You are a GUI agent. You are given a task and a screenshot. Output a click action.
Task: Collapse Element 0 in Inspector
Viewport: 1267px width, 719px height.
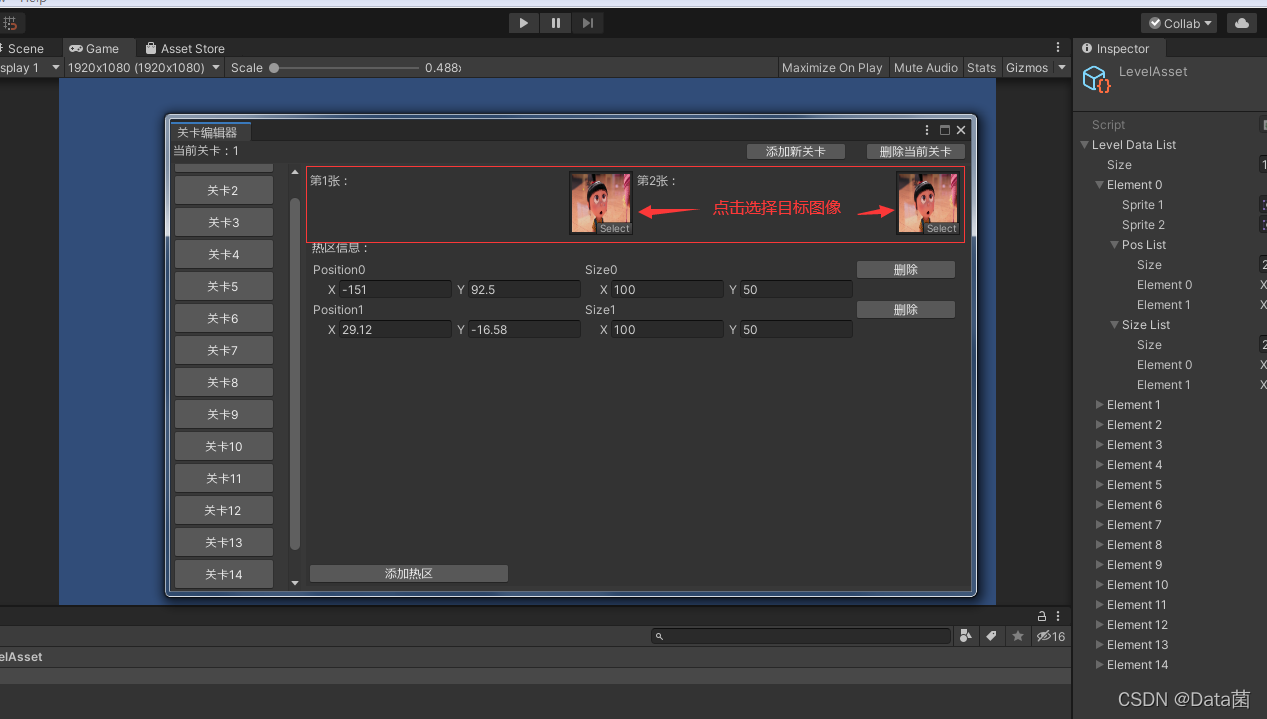click(1100, 185)
